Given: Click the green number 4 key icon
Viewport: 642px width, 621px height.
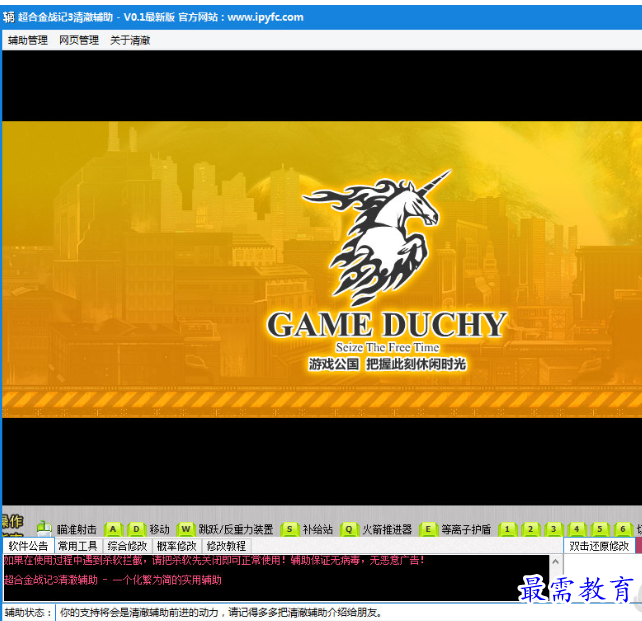Looking at the screenshot, I should tap(577, 529).
